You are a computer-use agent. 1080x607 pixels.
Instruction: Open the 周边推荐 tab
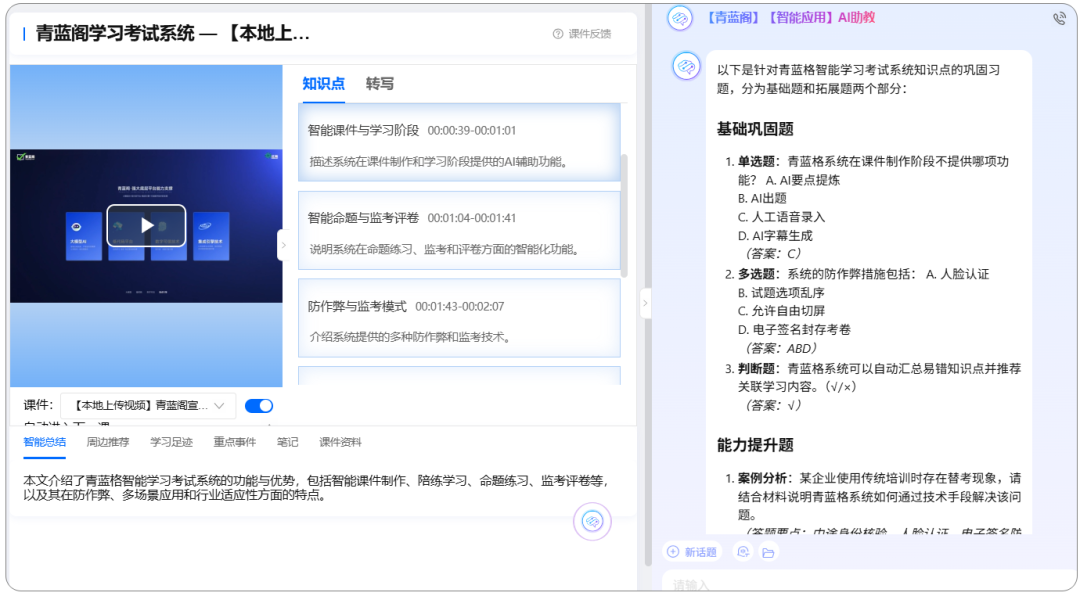point(110,441)
